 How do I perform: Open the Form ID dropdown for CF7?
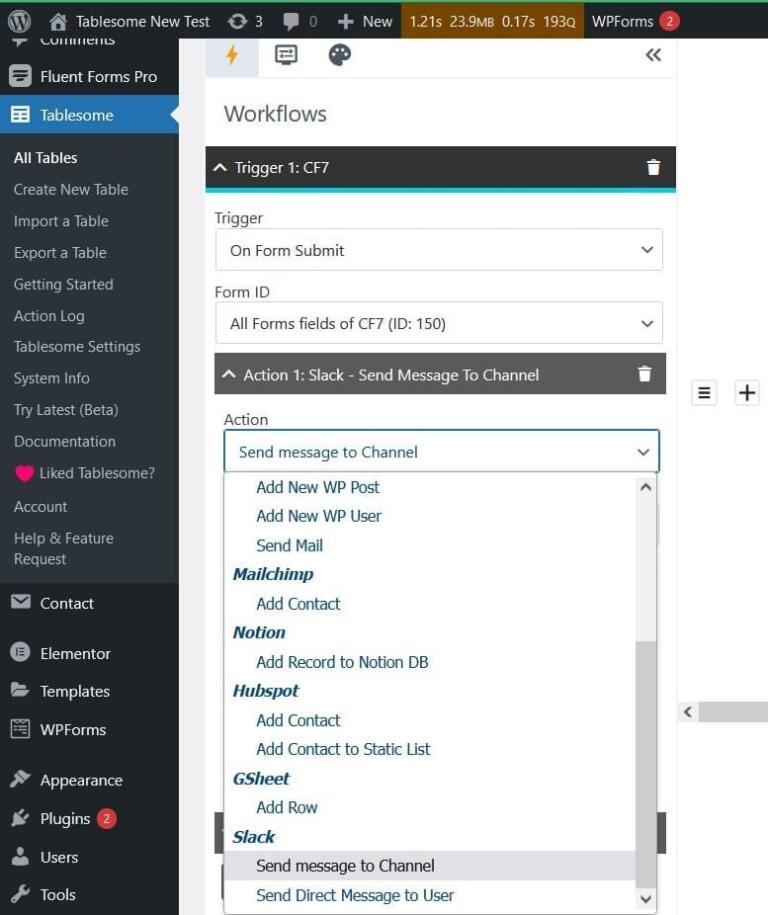coord(440,323)
